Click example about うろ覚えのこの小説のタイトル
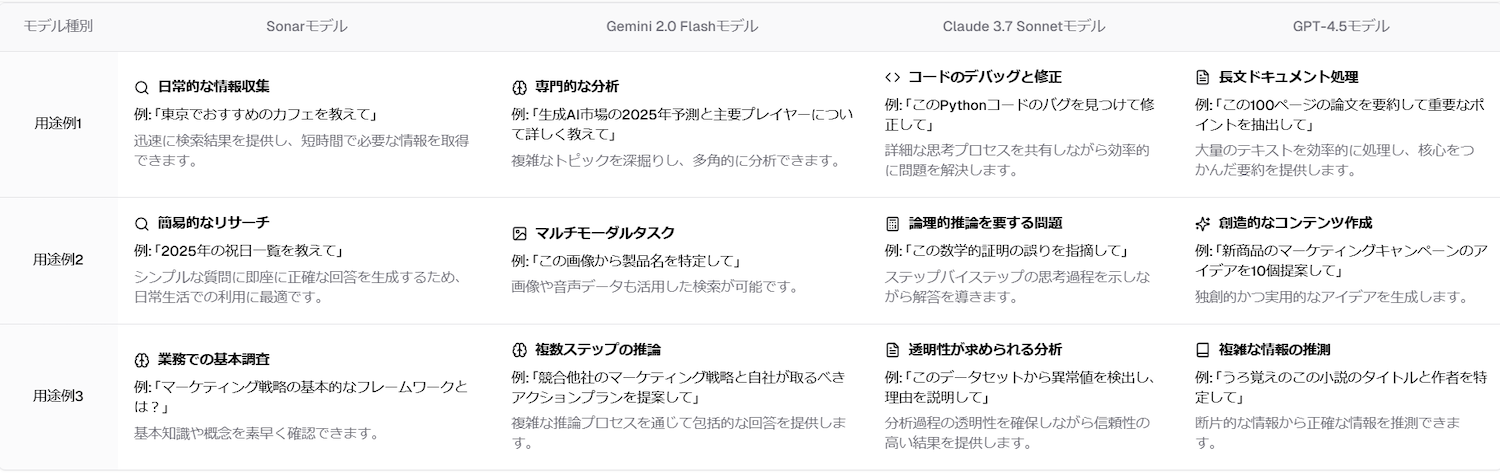The height and width of the screenshot is (476, 1500). (x=1341, y=387)
